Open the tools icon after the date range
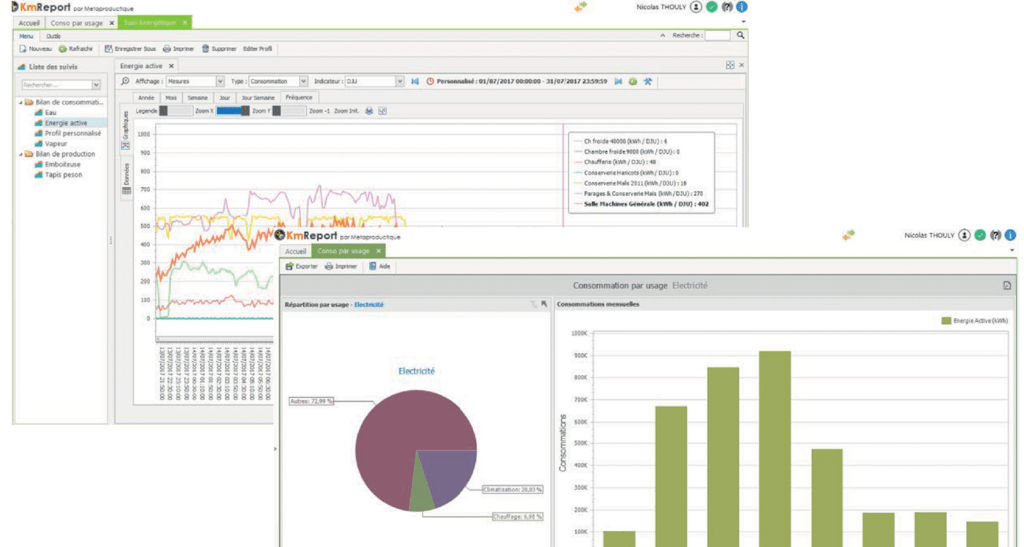The image size is (1024, 547). pyautogui.click(x=648, y=81)
